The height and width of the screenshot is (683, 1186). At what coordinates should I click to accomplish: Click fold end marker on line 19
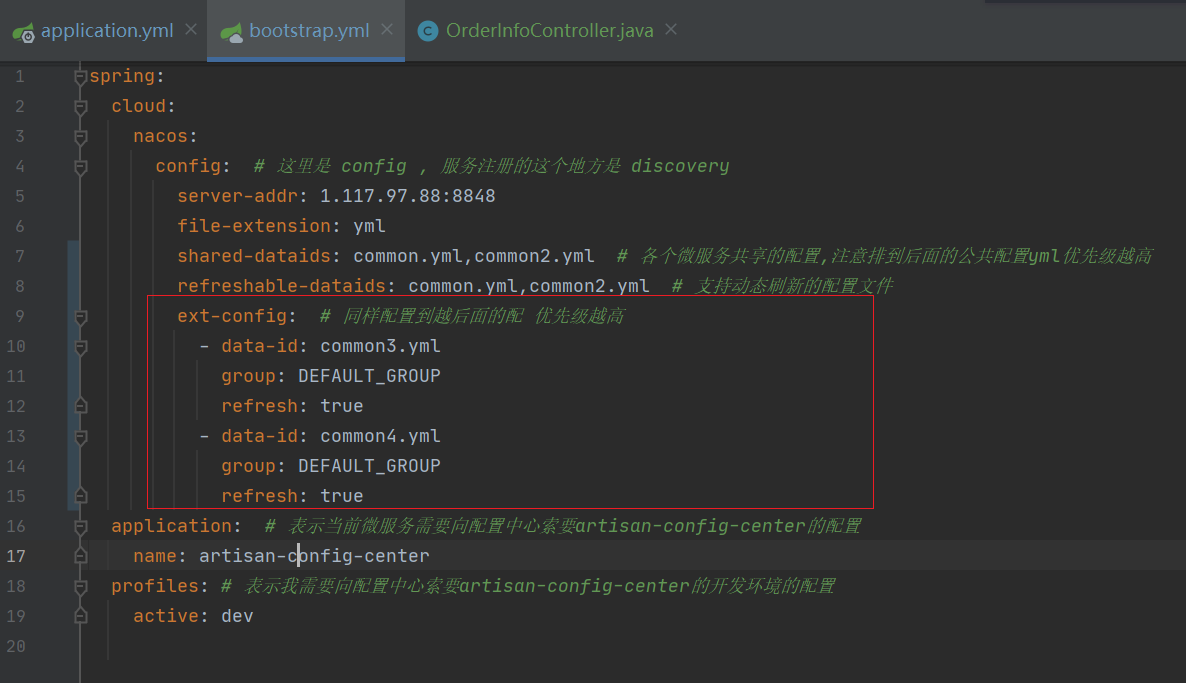[x=80, y=616]
